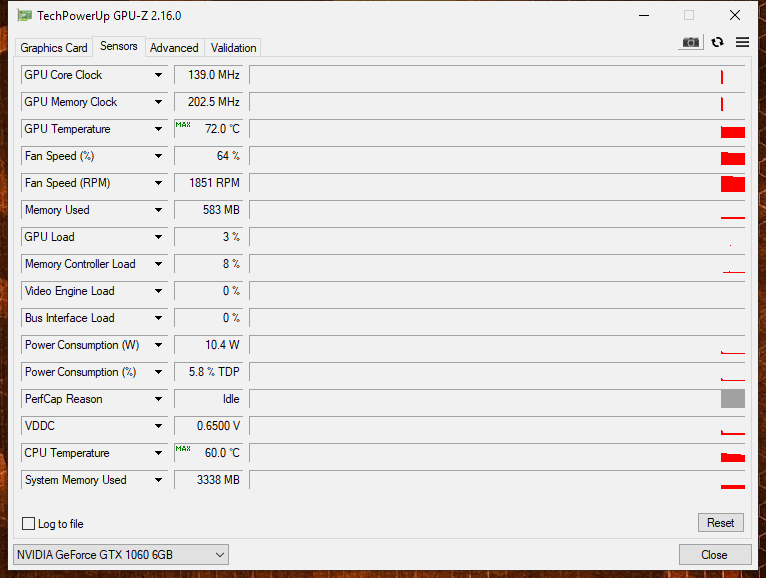Image resolution: width=766 pixels, height=578 pixels.
Task: Open the Fan Speed (RPM) dropdown arrow
Action: [x=158, y=183]
